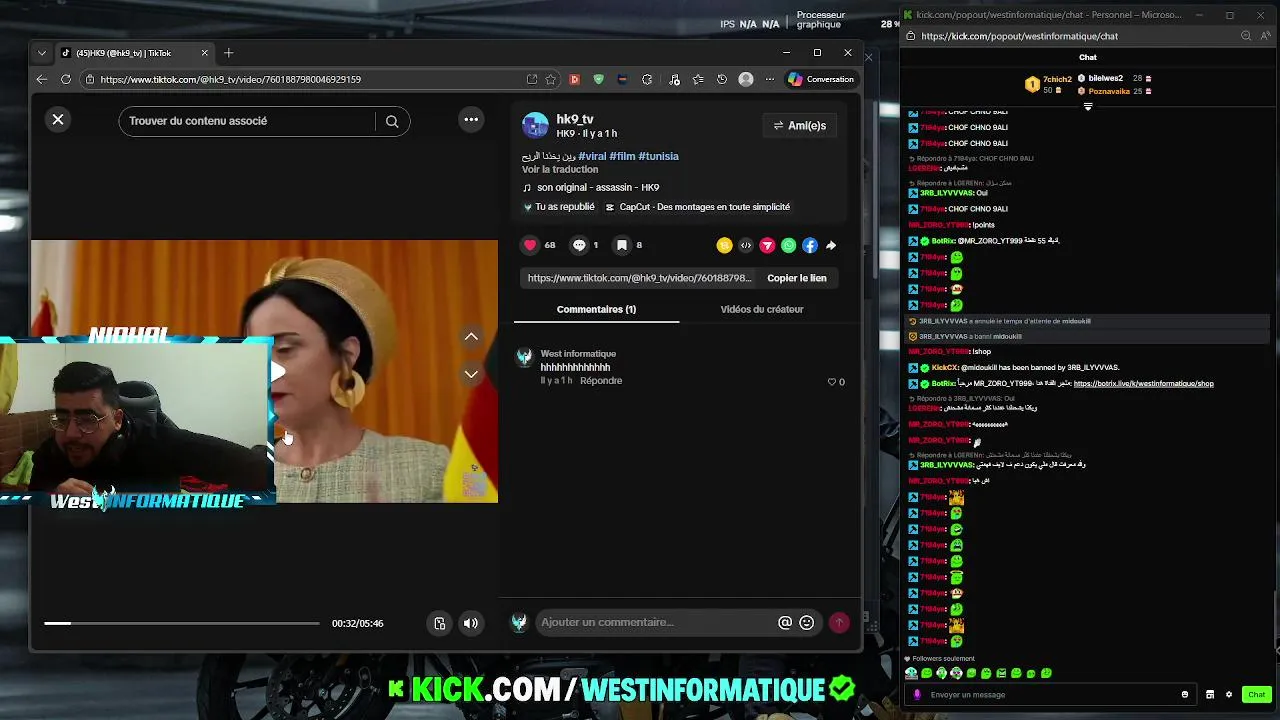Viewport: 1280px width, 720px height.
Task: Open son original - assassin - HK9 sound
Action: coord(591,187)
